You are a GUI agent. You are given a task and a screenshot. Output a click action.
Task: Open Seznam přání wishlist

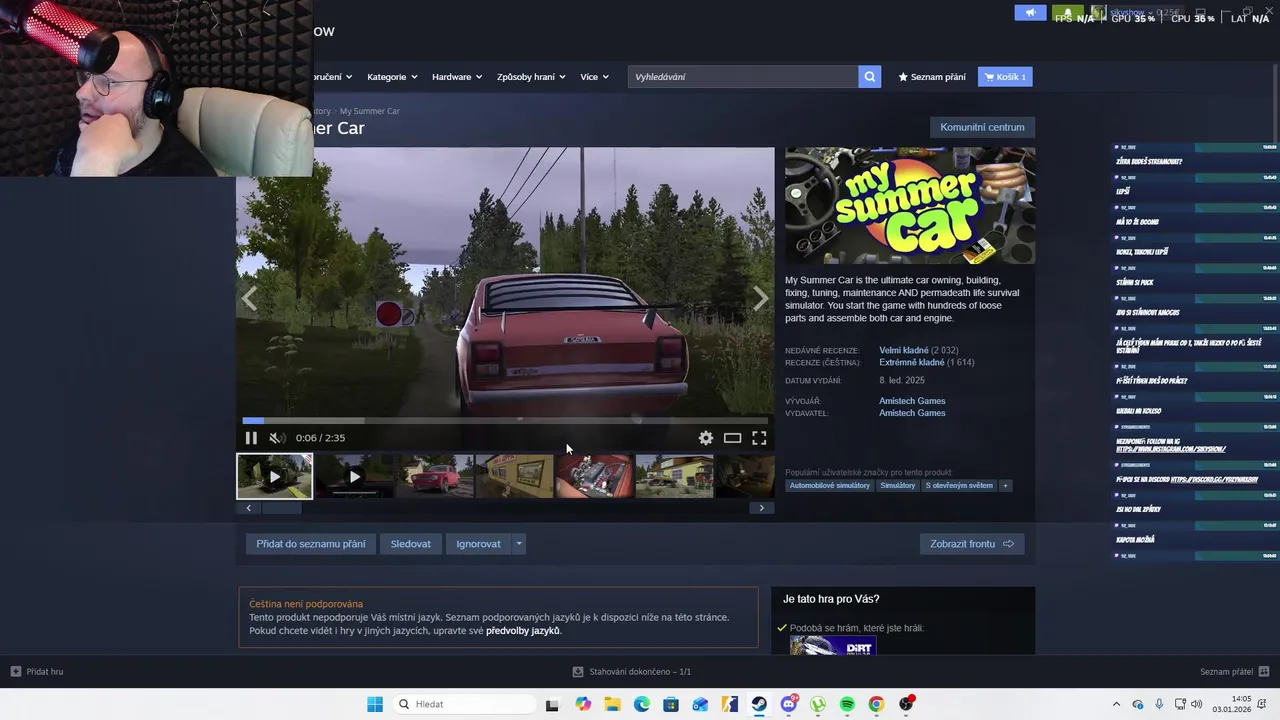coord(932,77)
